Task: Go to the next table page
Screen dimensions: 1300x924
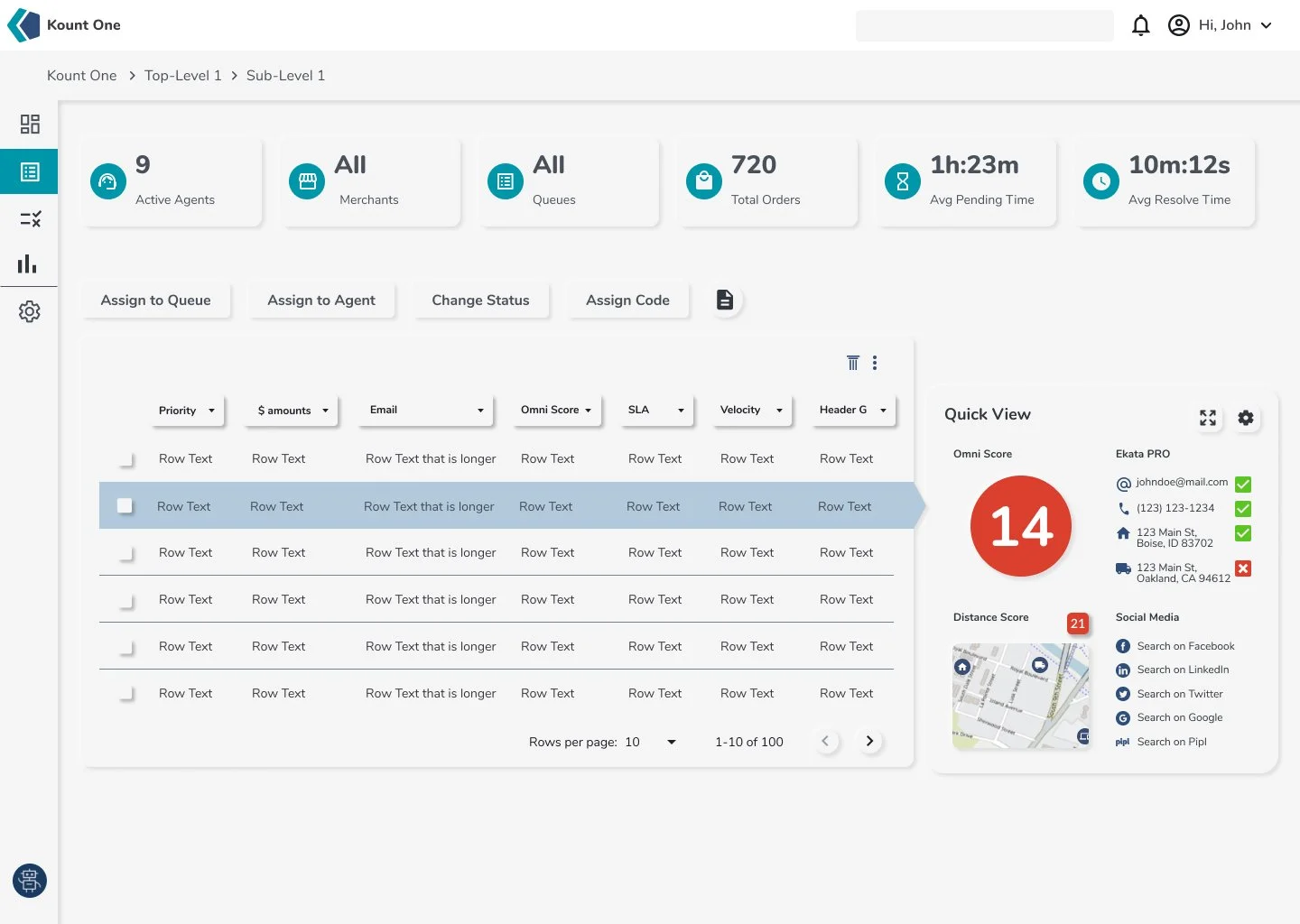Action: tap(869, 741)
